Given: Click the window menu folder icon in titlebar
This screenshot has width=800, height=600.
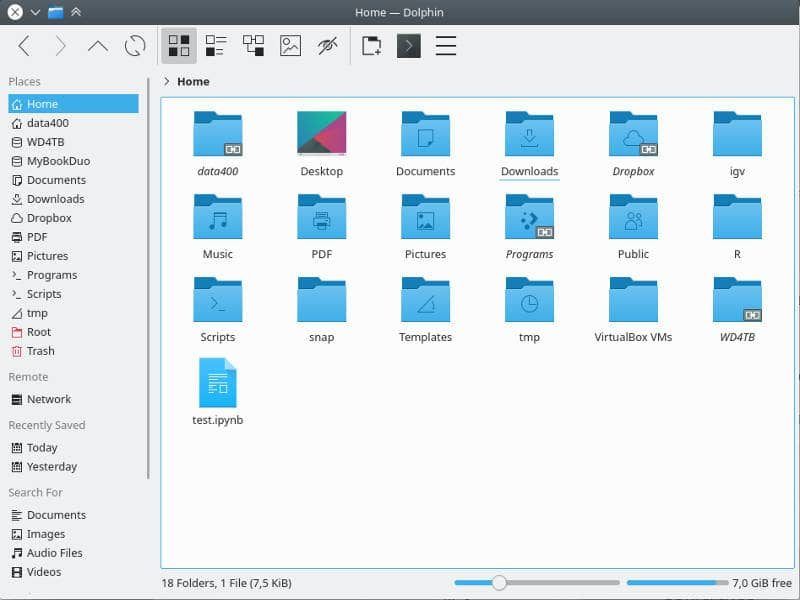Looking at the screenshot, I should coord(55,12).
